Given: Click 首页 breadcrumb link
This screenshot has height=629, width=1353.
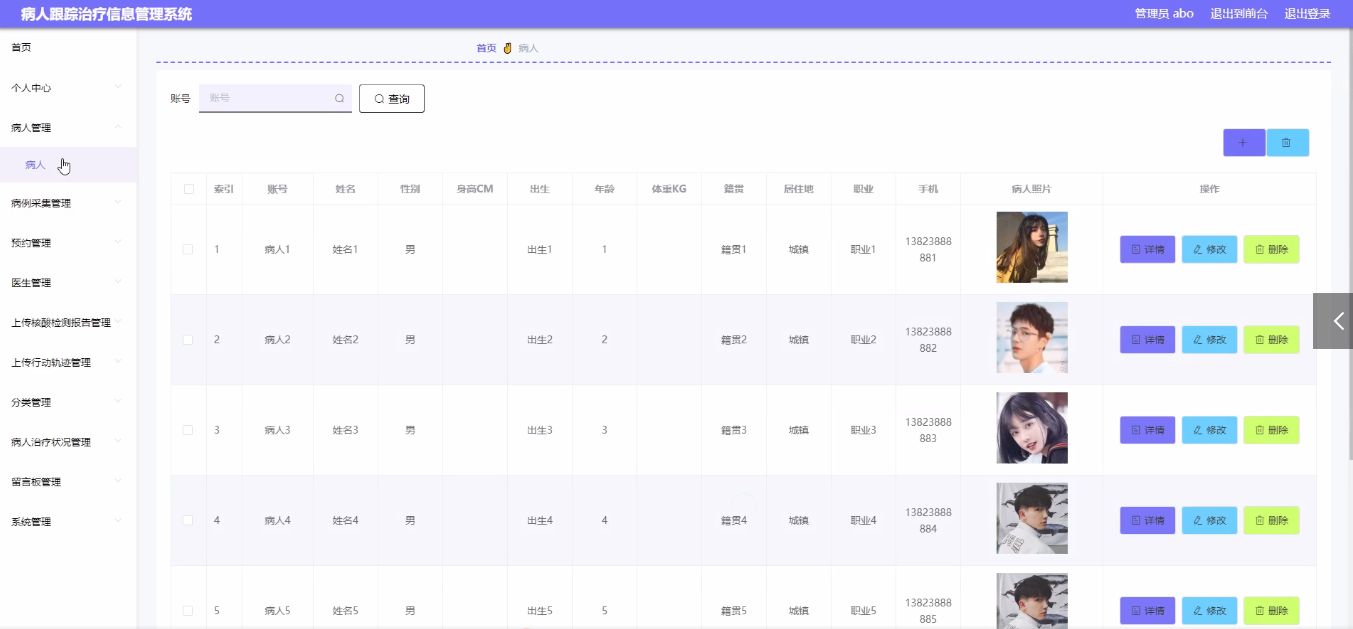Looking at the screenshot, I should pos(486,48).
